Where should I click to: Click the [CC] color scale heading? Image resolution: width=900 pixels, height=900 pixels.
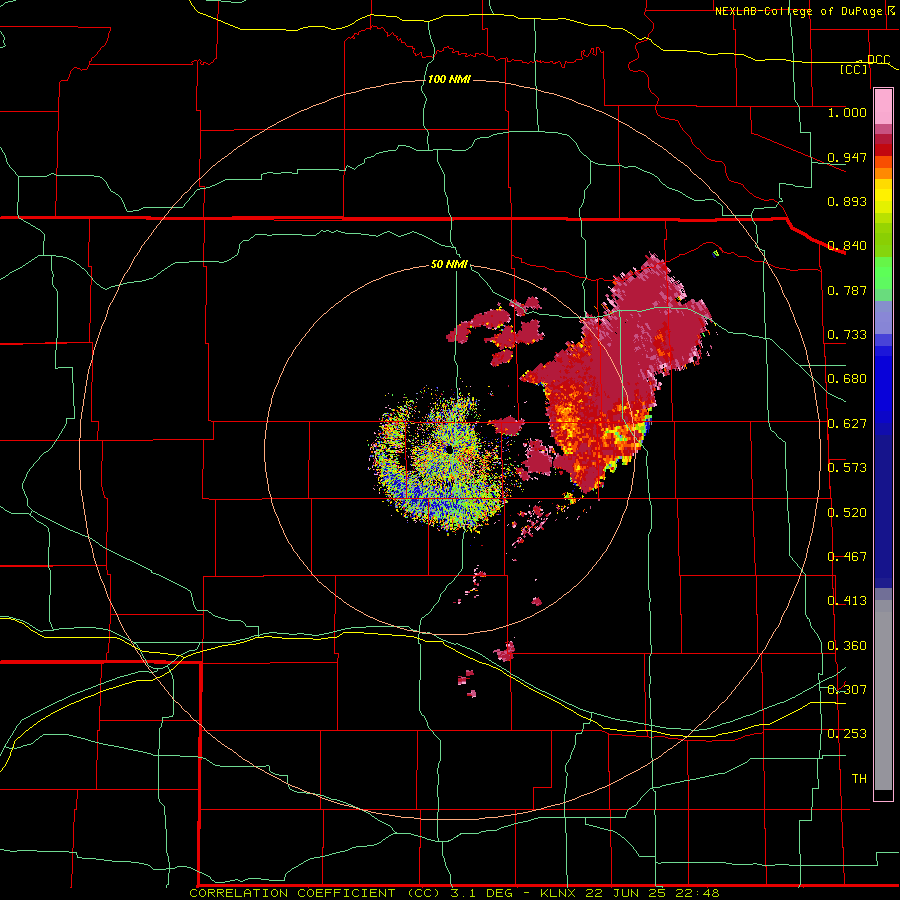pyautogui.click(x=854, y=69)
